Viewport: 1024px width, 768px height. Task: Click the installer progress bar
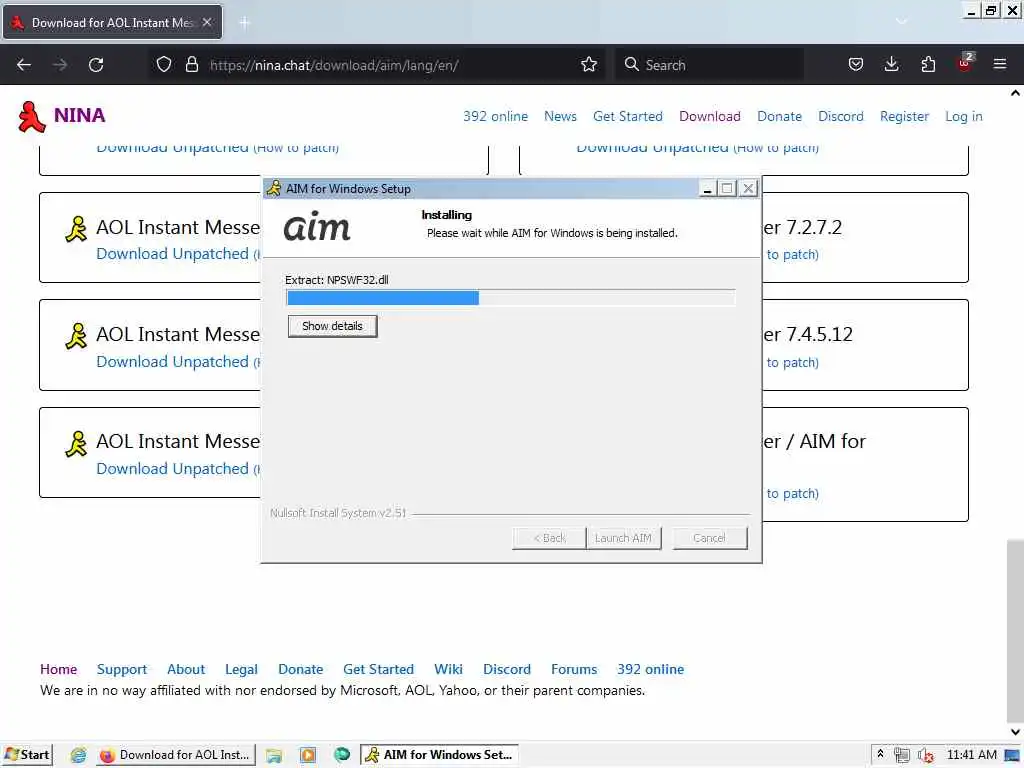click(511, 298)
